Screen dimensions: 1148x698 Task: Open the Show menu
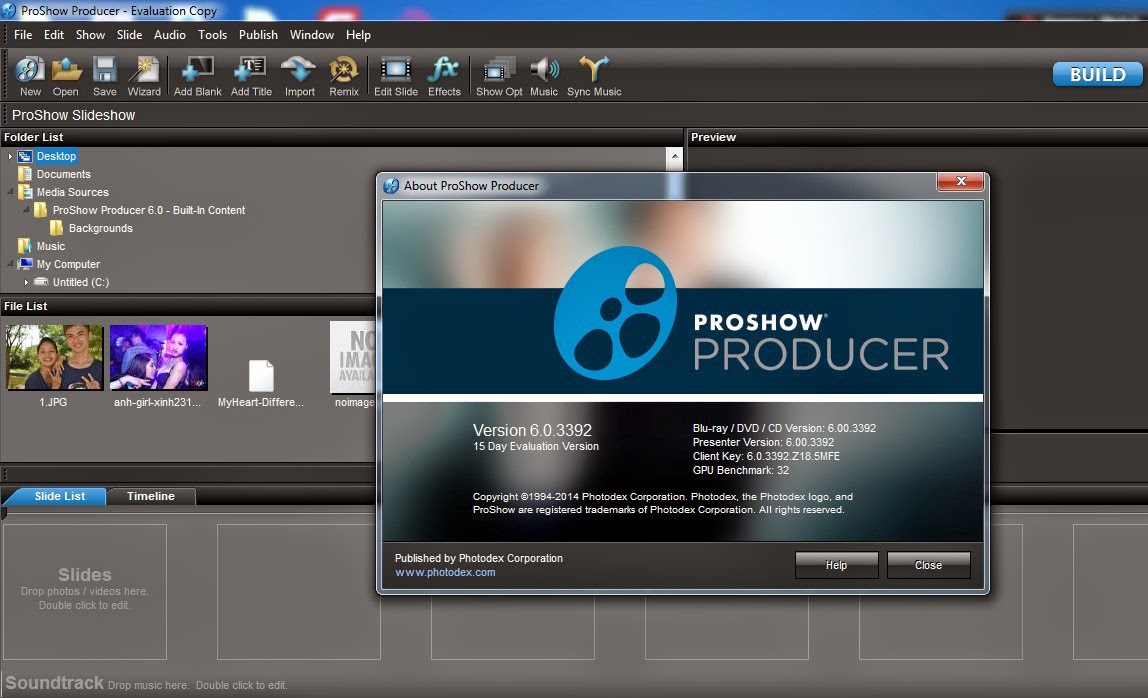coord(90,34)
